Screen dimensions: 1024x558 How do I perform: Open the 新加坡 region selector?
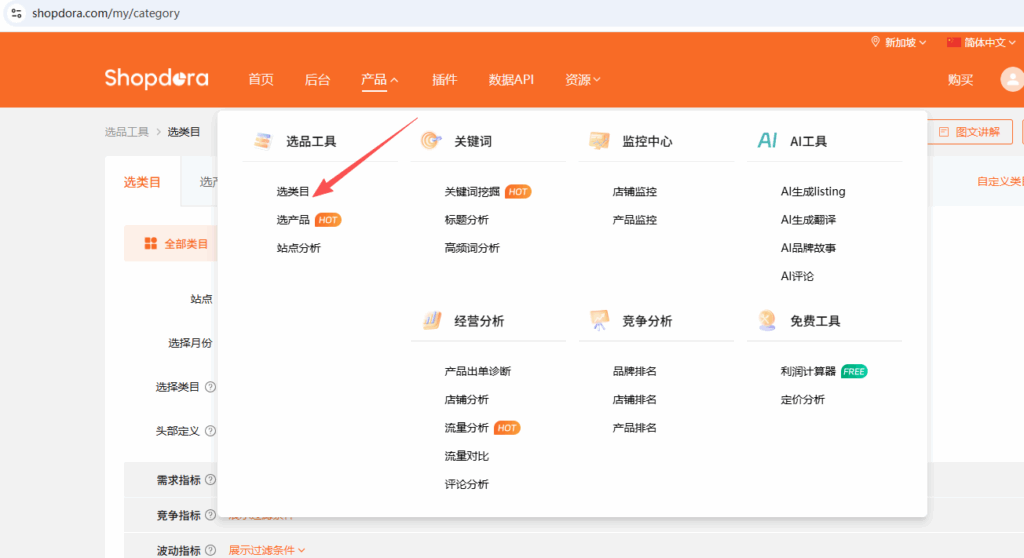point(899,42)
